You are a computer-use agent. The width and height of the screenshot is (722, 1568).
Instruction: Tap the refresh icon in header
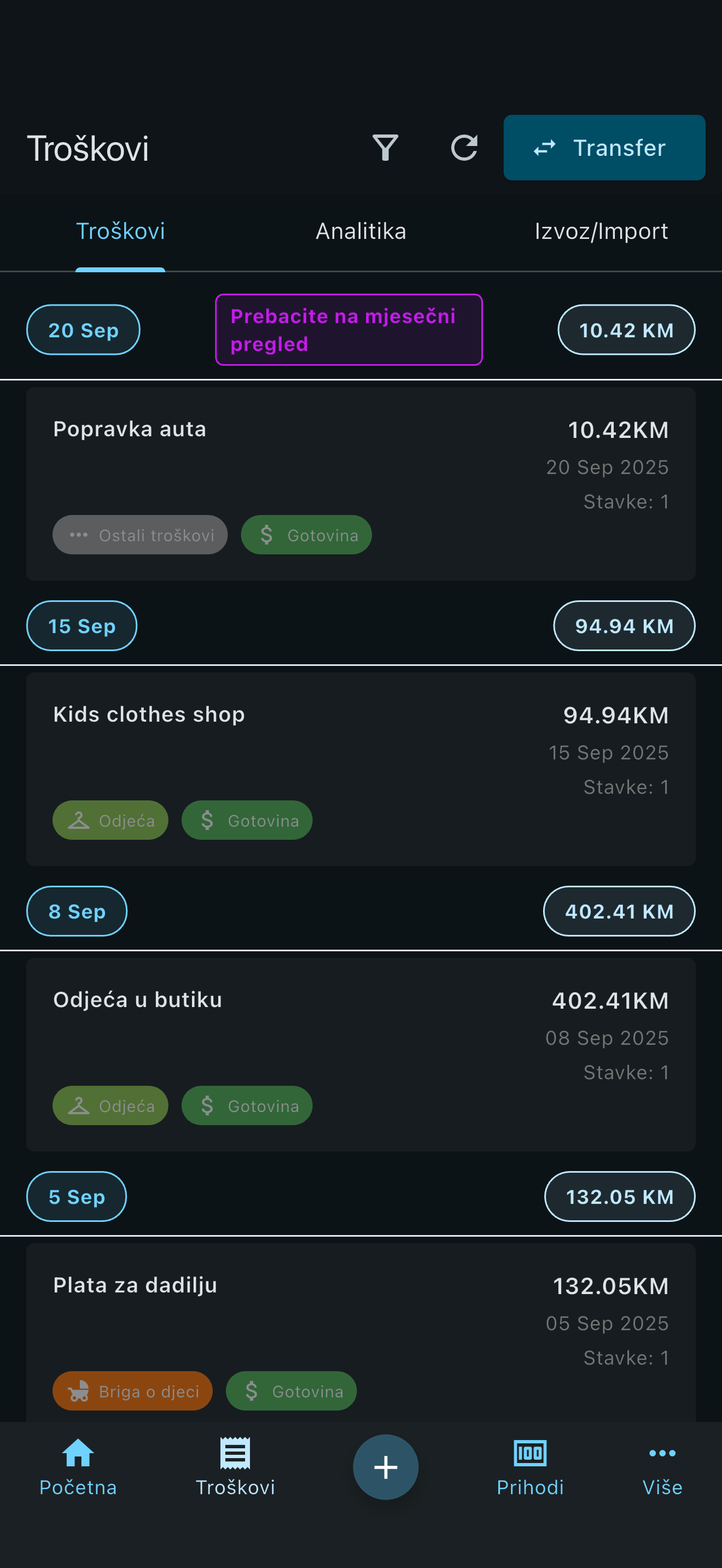pos(464,148)
